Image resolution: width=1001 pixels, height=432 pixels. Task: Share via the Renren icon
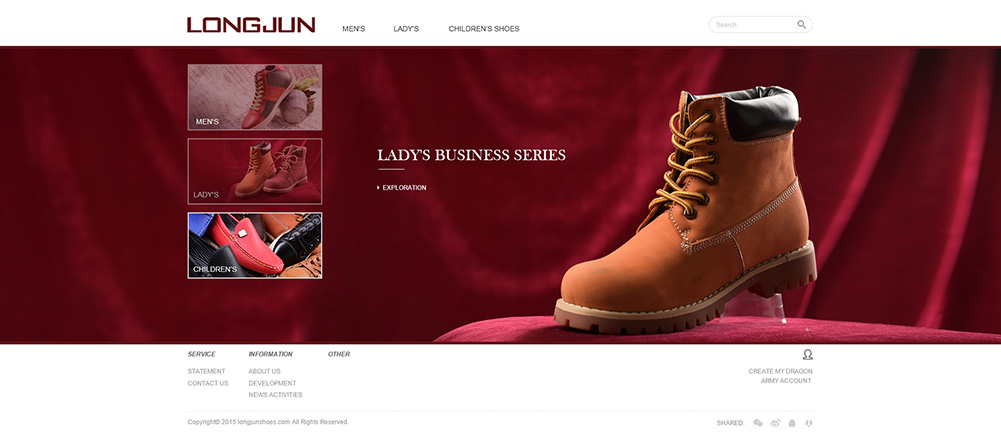[809, 422]
